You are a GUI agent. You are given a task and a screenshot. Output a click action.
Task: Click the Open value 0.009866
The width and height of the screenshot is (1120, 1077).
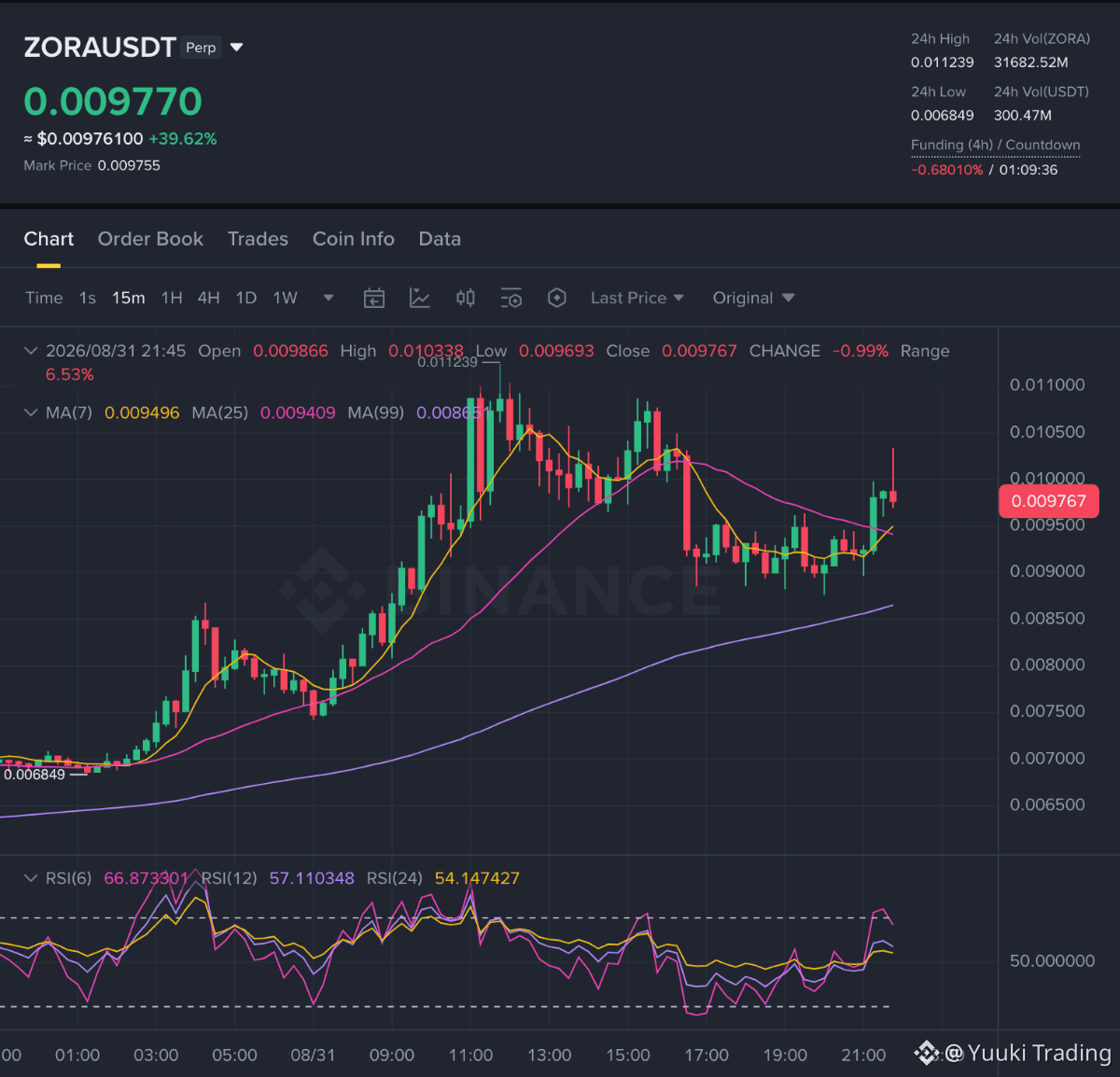[x=291, y=351]
